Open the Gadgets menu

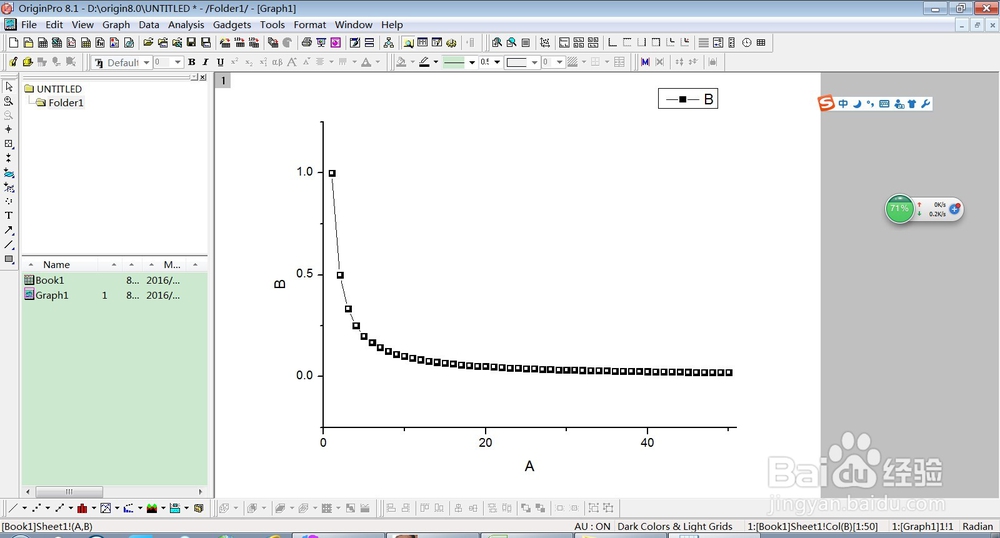[232, 24]
